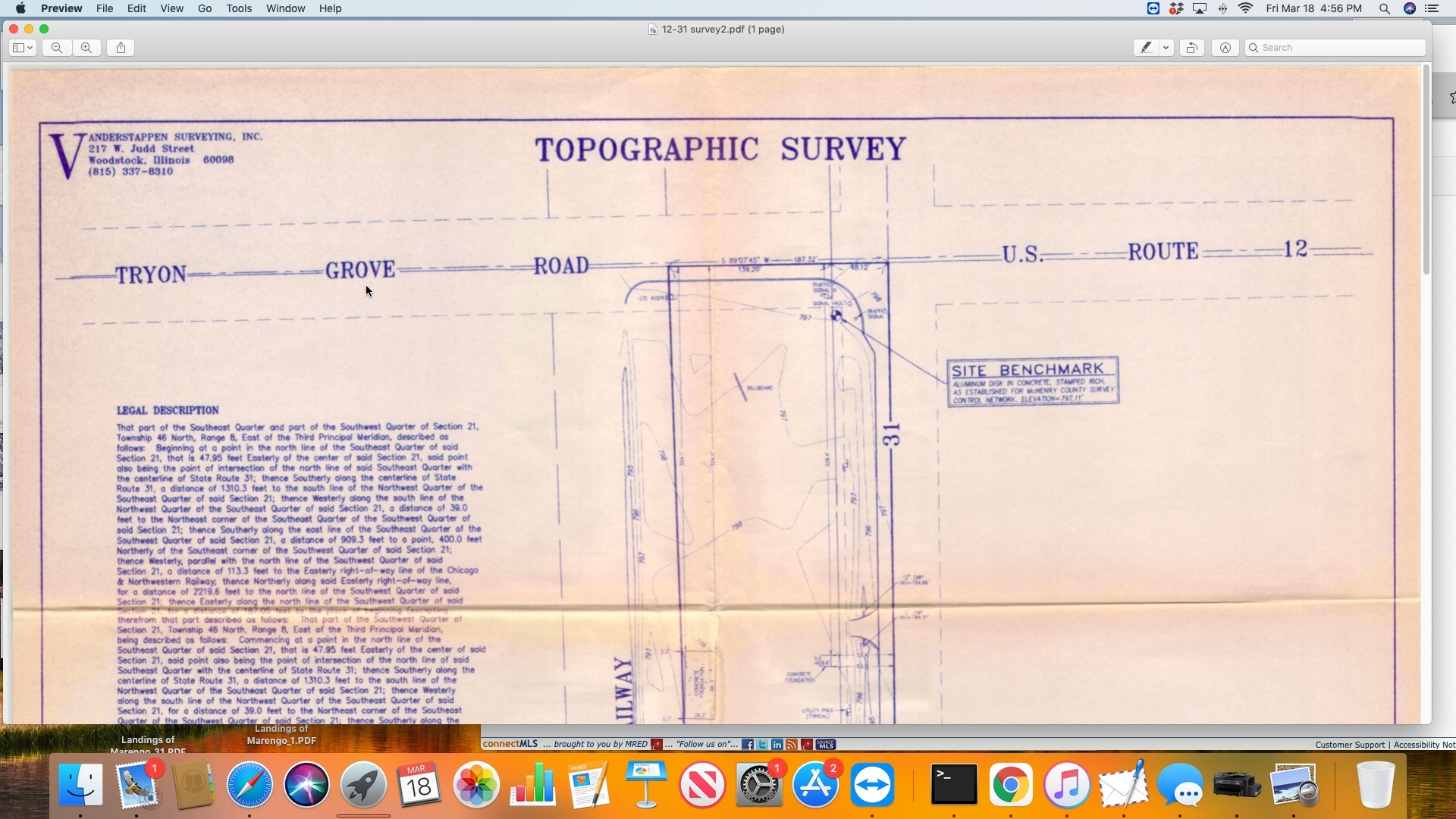Viewport: 1456px width, 819px height.
Task: Open Spotlight search in menu bar
Action: click(1384, 8)
